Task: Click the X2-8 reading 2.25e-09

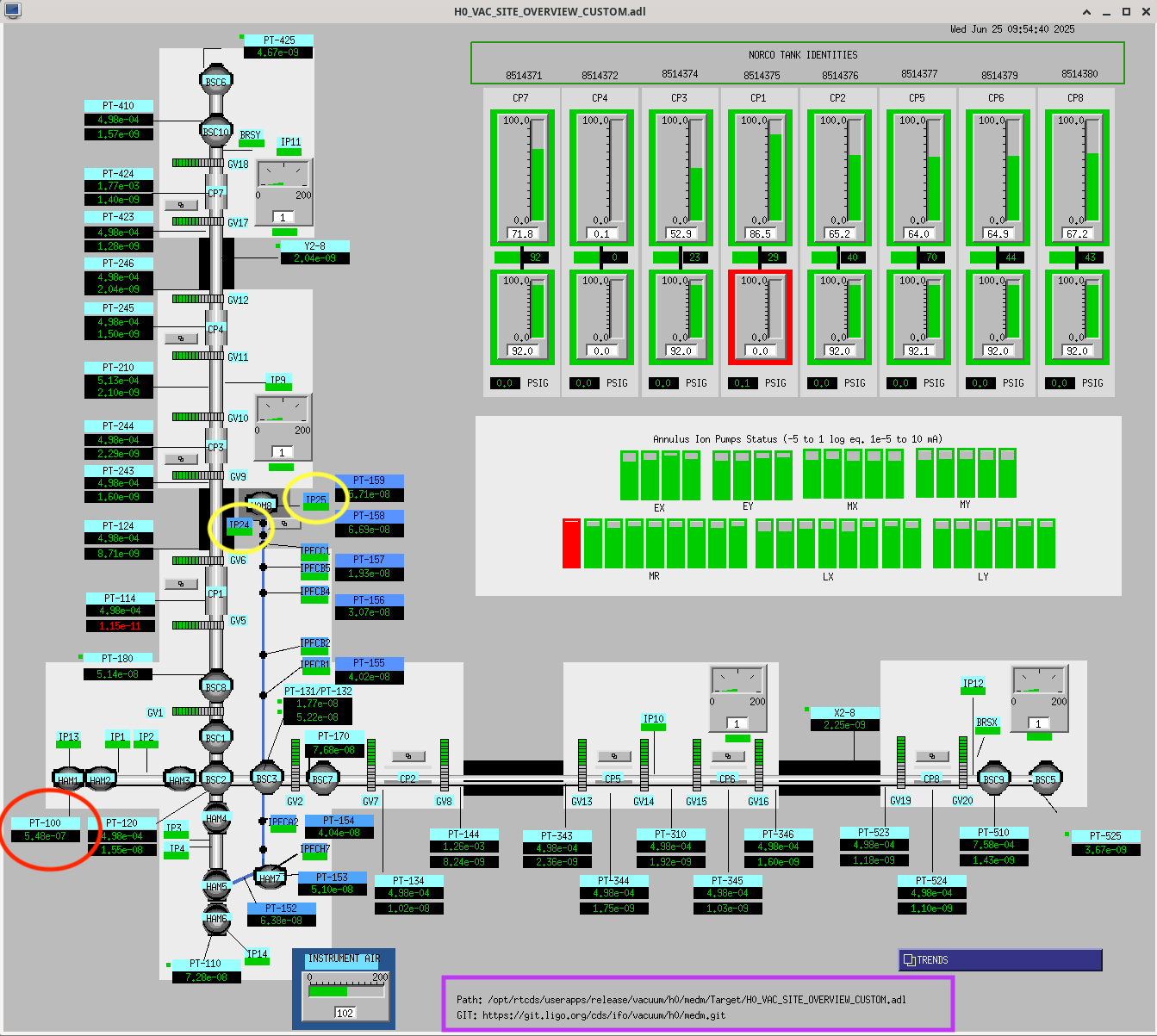Action: click(x=845, y=725)
